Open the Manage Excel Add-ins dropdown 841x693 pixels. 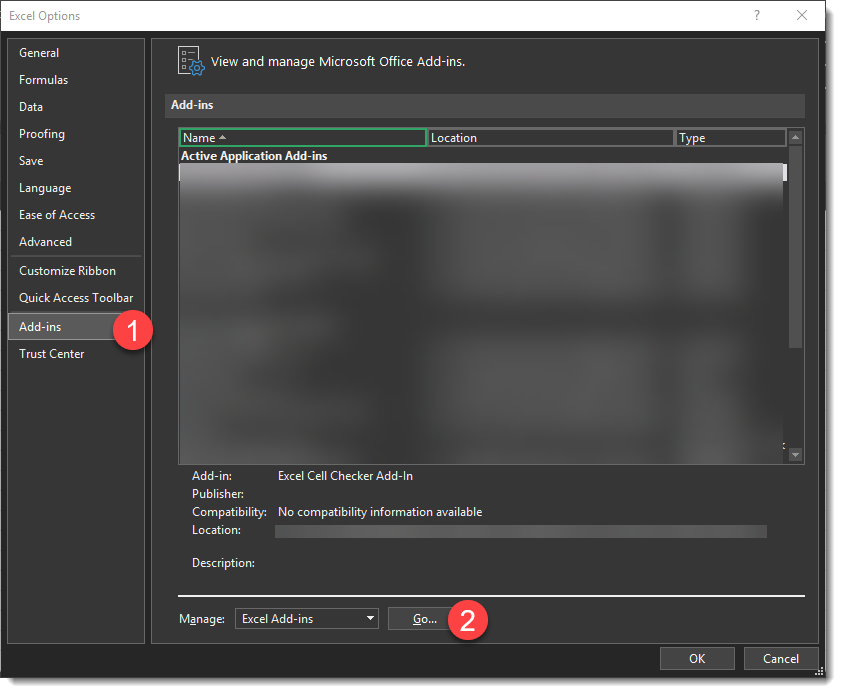click(x=307, y=618)
